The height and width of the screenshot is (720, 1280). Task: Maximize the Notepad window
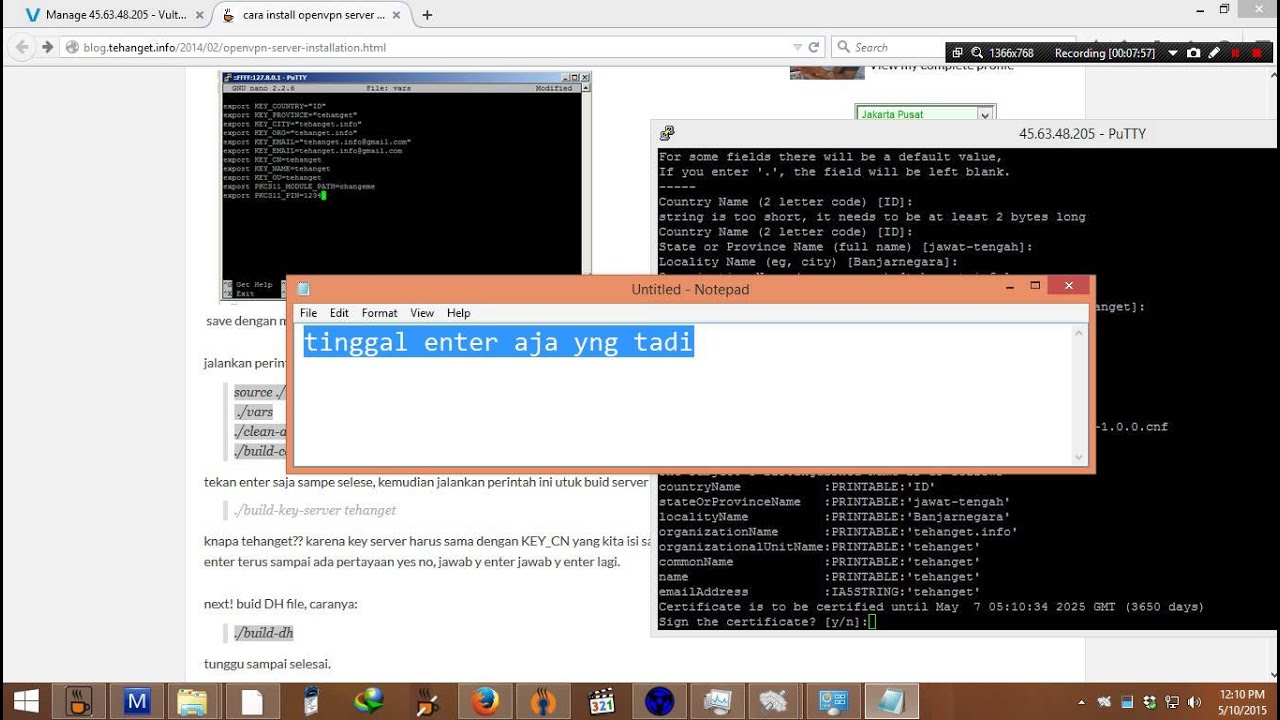click(1035, 286)
